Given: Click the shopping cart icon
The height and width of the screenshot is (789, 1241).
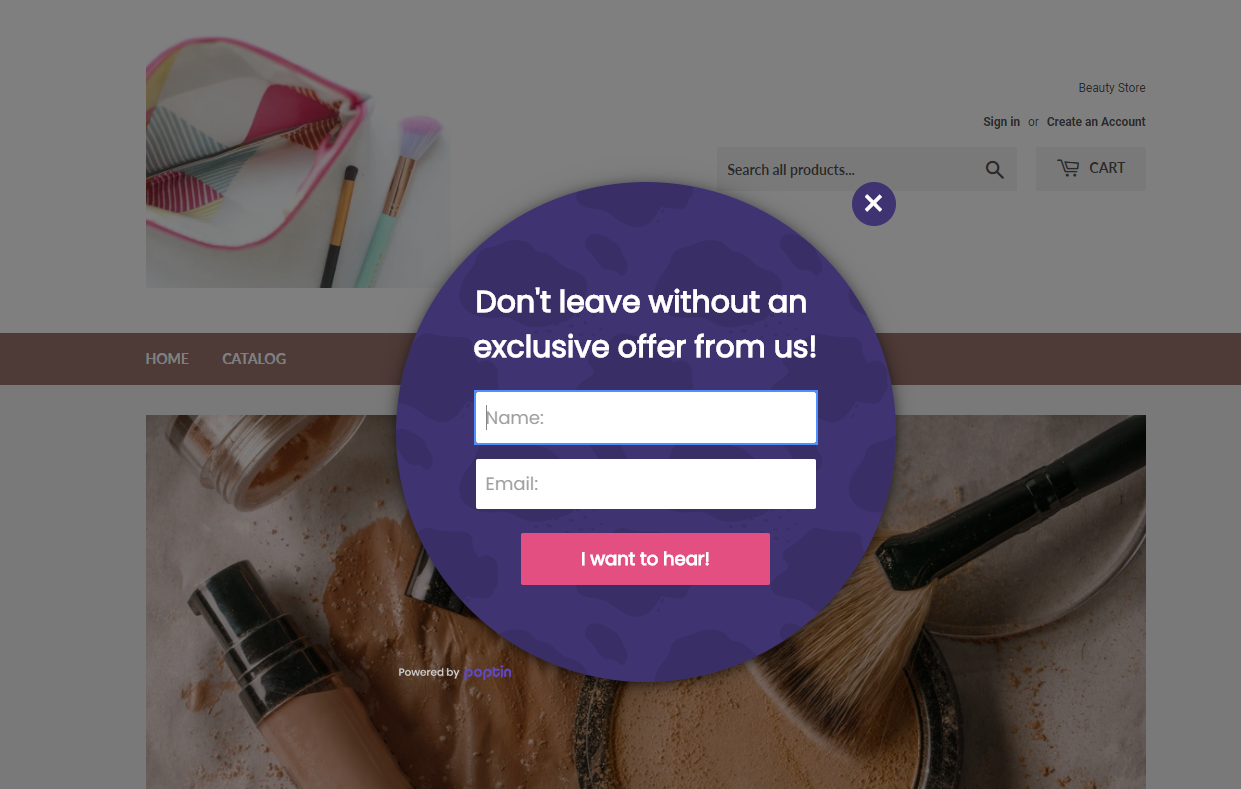Looking at the screenshot, I should coord(1068,168).
